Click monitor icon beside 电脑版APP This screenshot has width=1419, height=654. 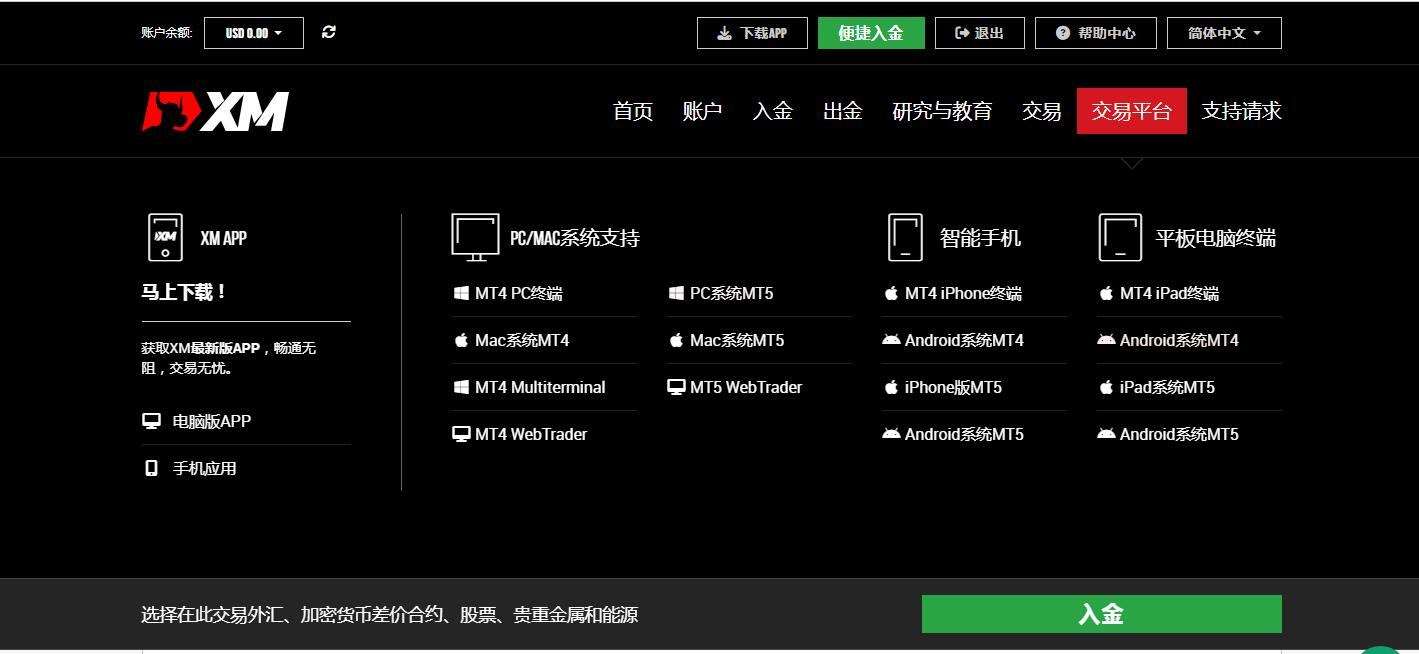151,421
